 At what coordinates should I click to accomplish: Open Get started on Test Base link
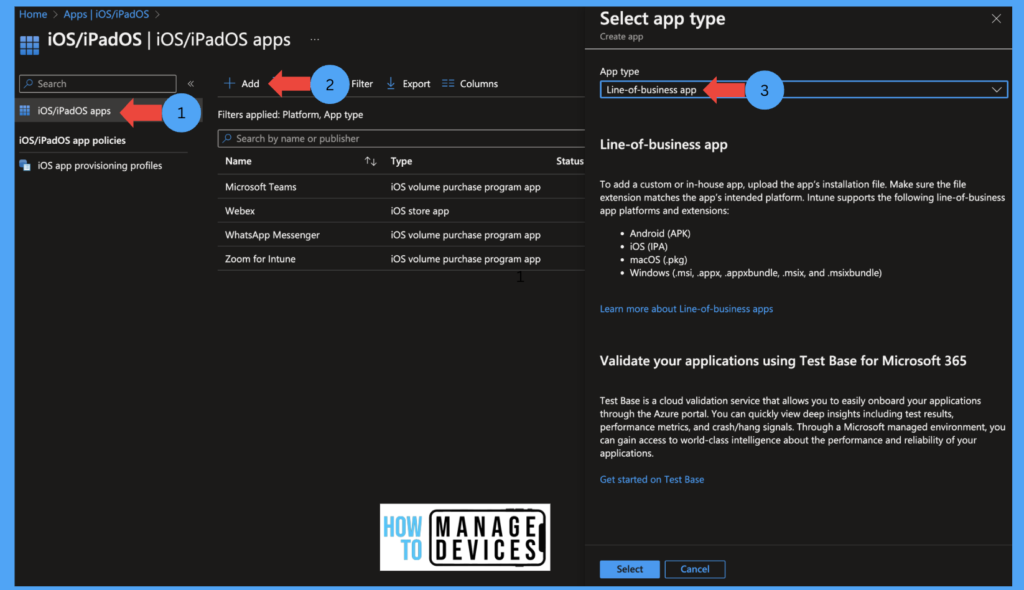652,480
